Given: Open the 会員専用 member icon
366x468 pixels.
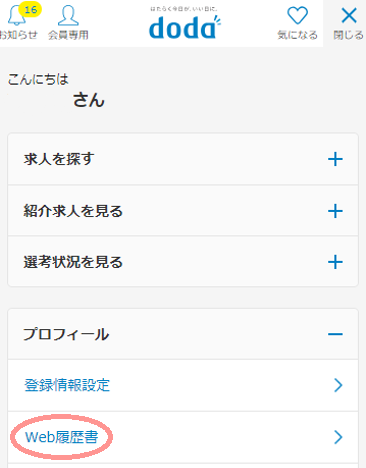Looking at the screenshot, I should 68,15.
